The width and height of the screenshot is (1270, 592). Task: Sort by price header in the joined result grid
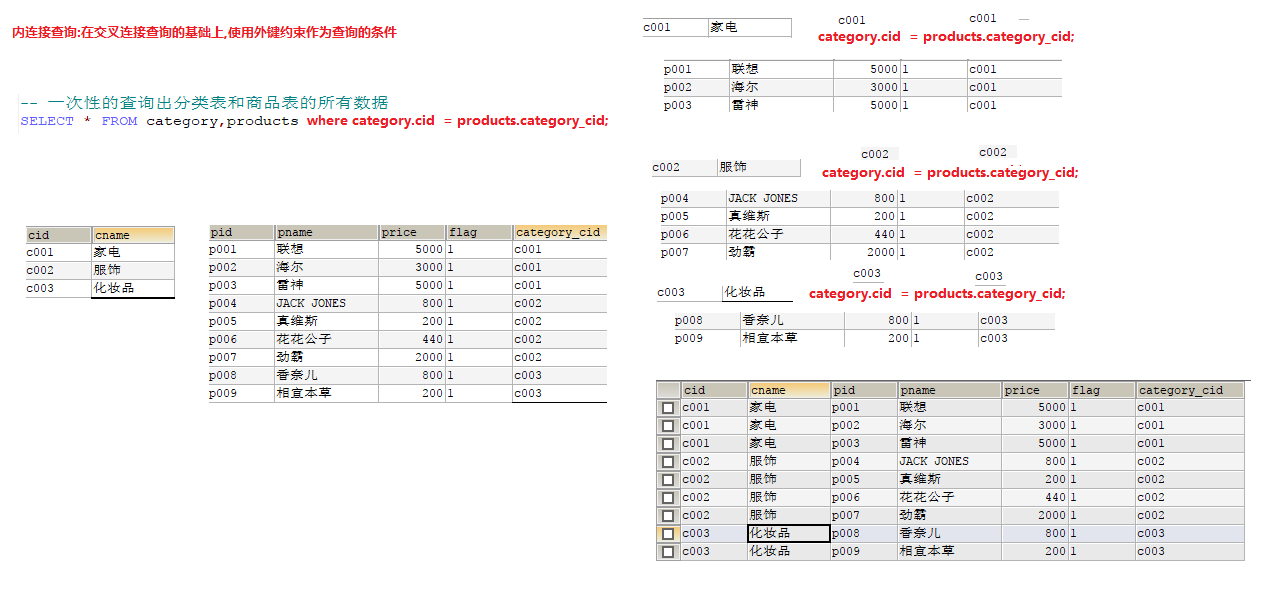pyautogui.click(x=1036, y=390)
